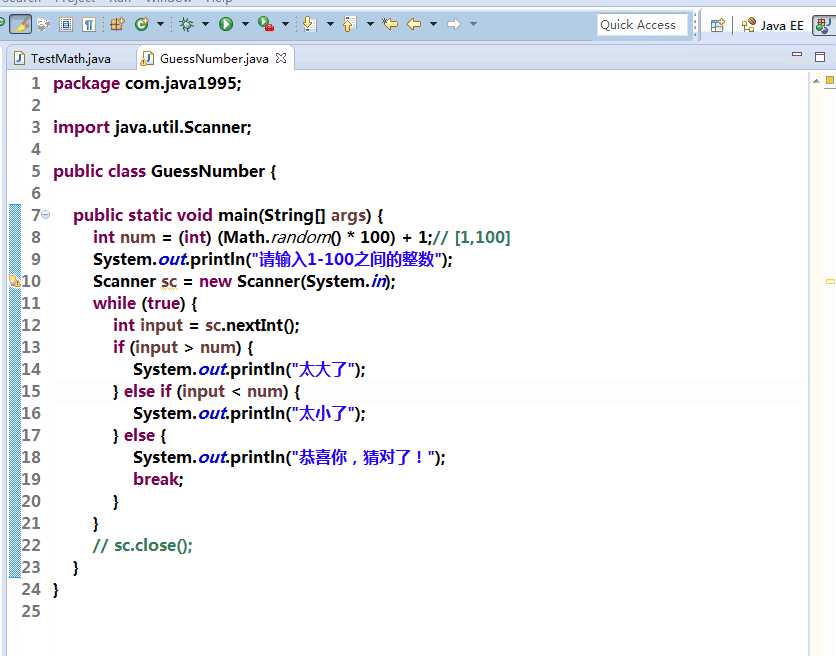Image resolution: width=836 pixels, height=656 pixels.
Task: Collapse the main method fold at line 7
Action: point(46,214)
